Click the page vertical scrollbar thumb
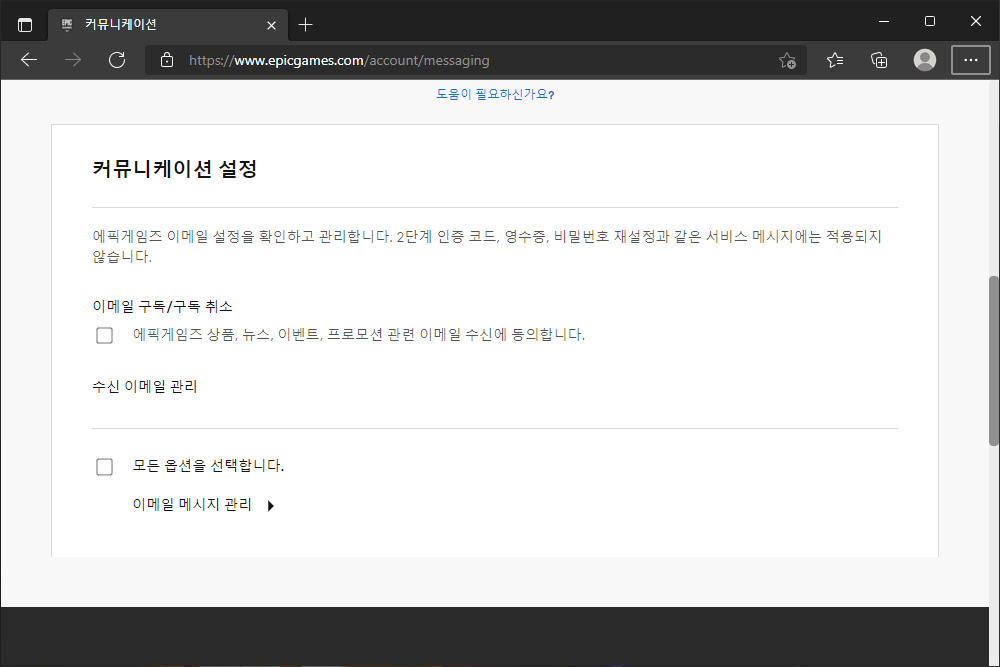Screen dimensions: 1000x667 tap(994, 361)
